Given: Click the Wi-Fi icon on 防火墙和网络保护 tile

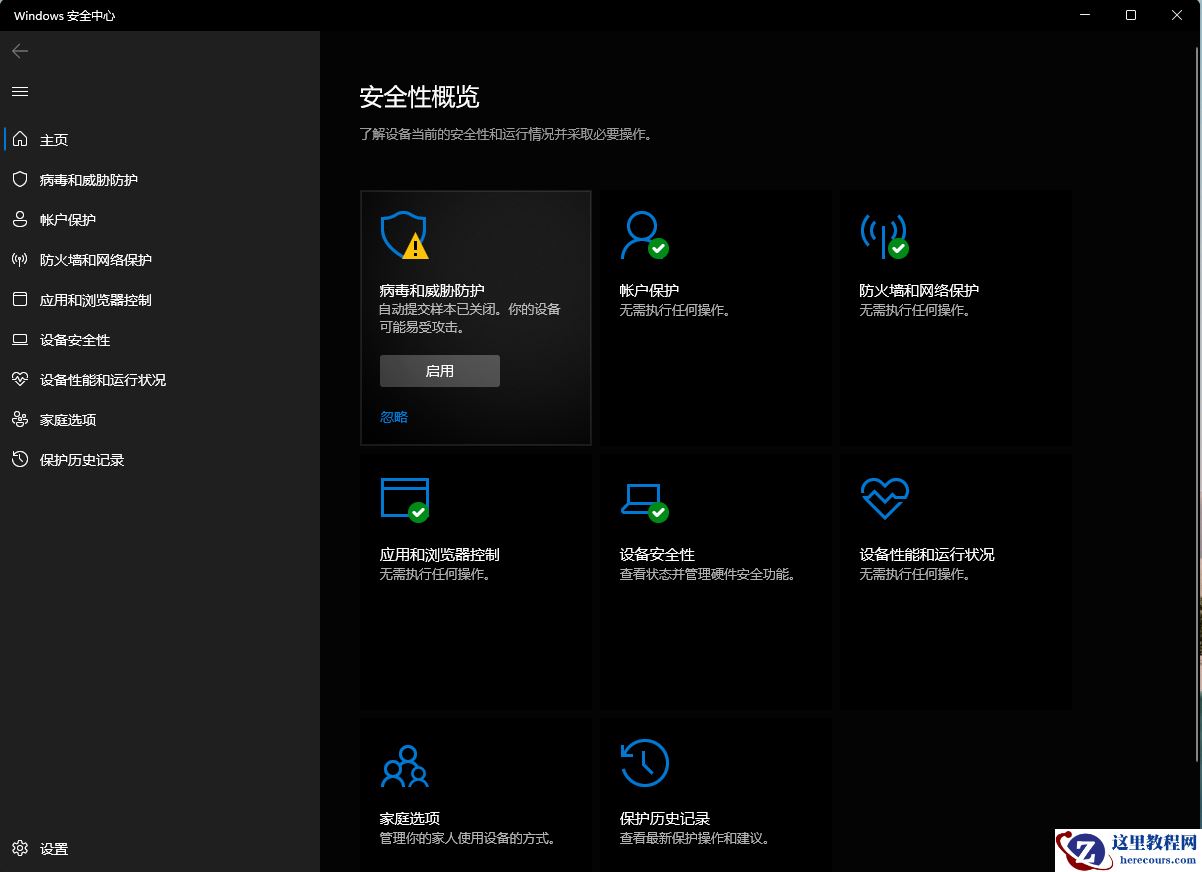Looking at the screenshot, I should click(884, 234).
